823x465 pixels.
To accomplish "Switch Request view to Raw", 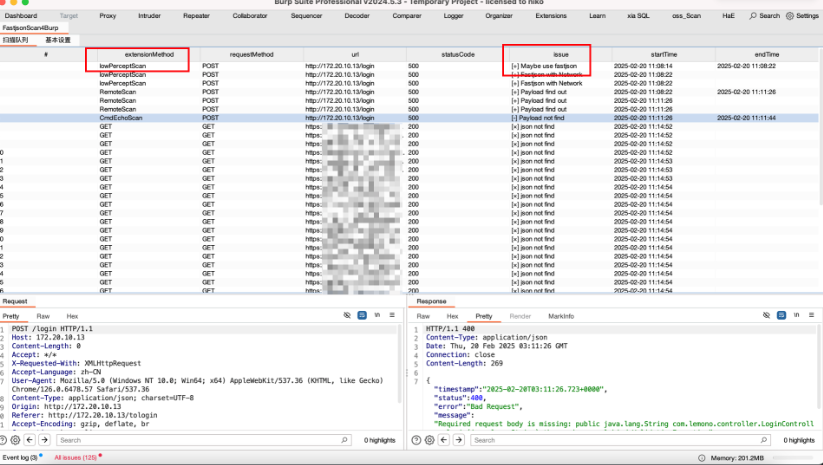I will click(43, 316).
